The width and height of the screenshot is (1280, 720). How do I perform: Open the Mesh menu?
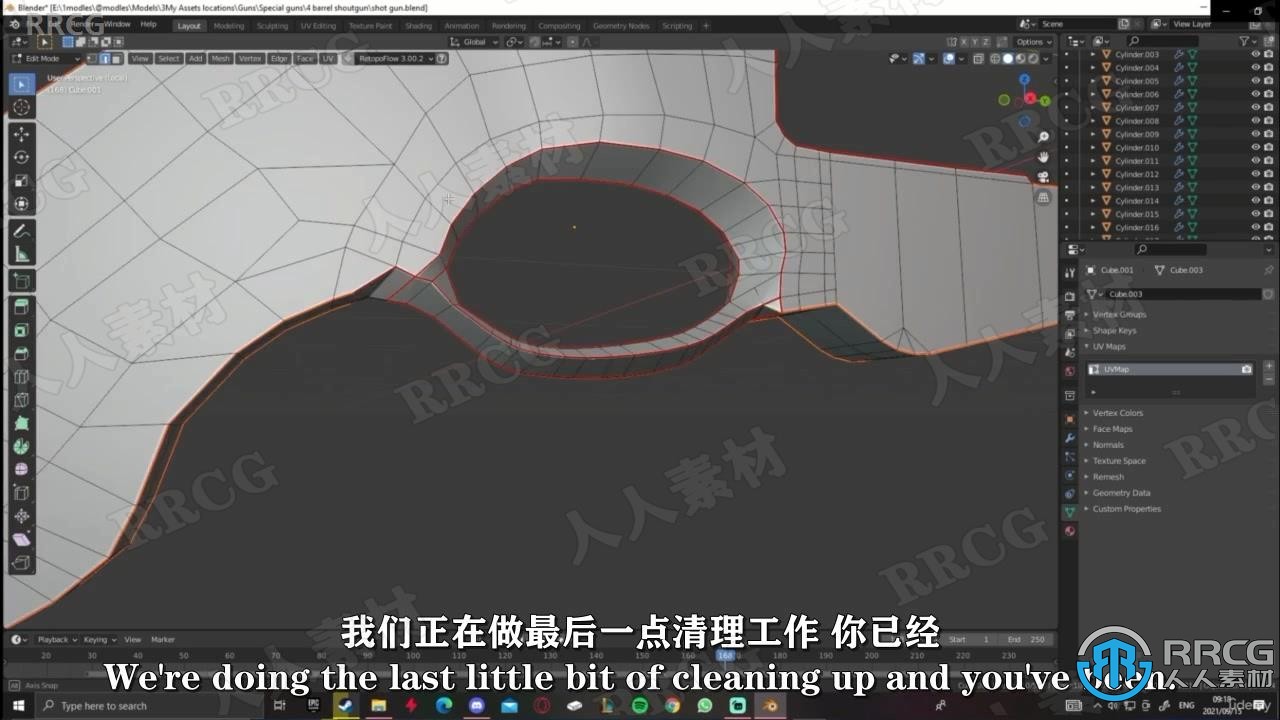[x=220, y=58]
